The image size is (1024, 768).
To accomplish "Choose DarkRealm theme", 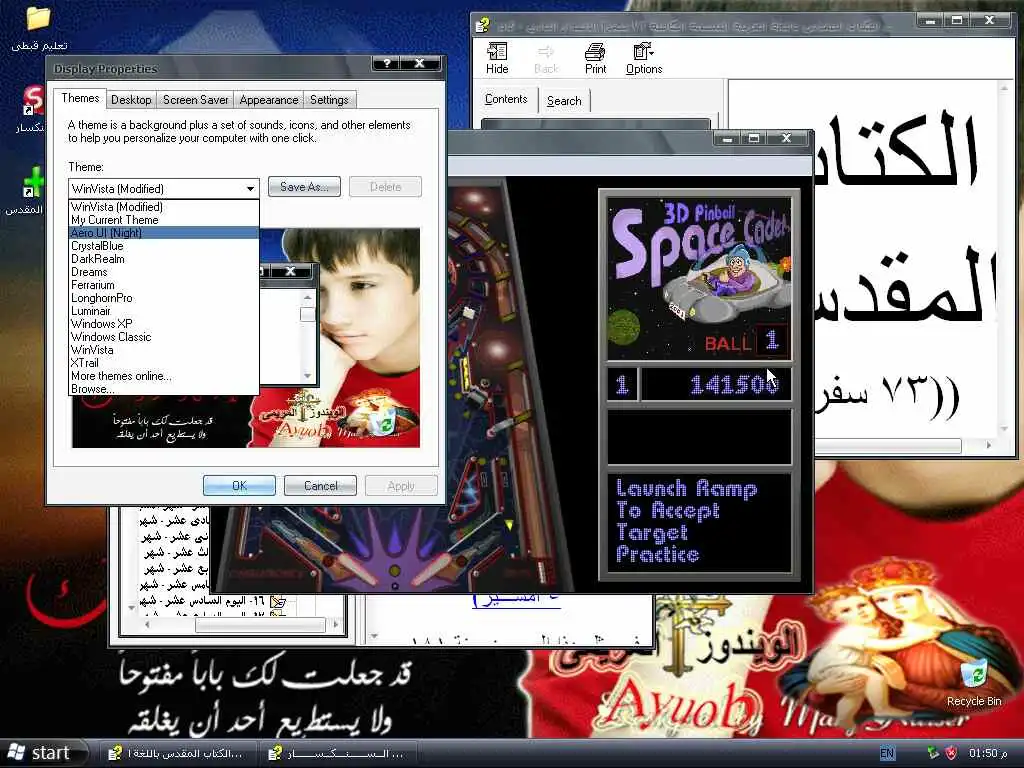I will (x=164, y=259).
